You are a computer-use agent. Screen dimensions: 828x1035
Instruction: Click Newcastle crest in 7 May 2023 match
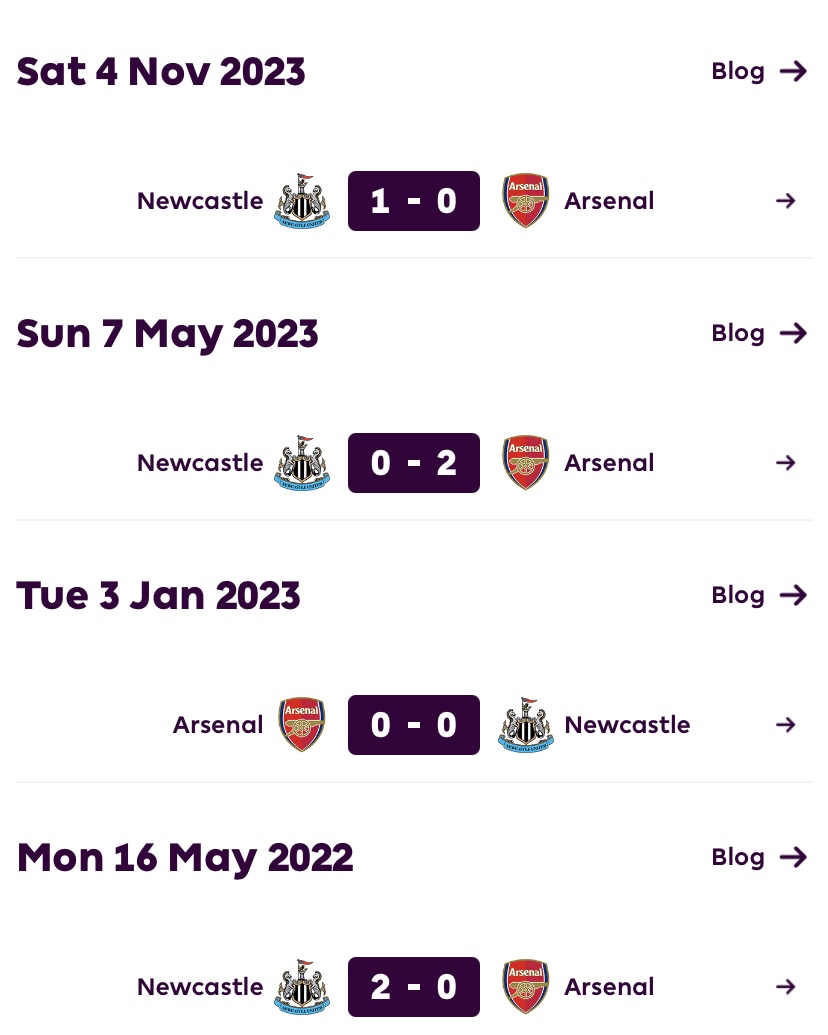301,463
